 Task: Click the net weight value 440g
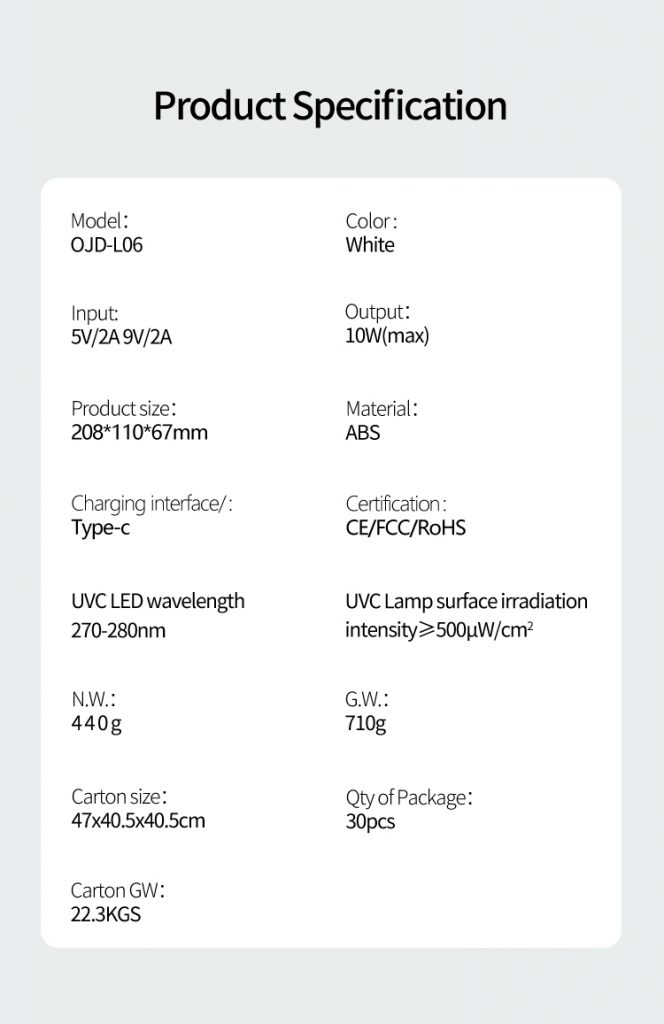[96, 724]
